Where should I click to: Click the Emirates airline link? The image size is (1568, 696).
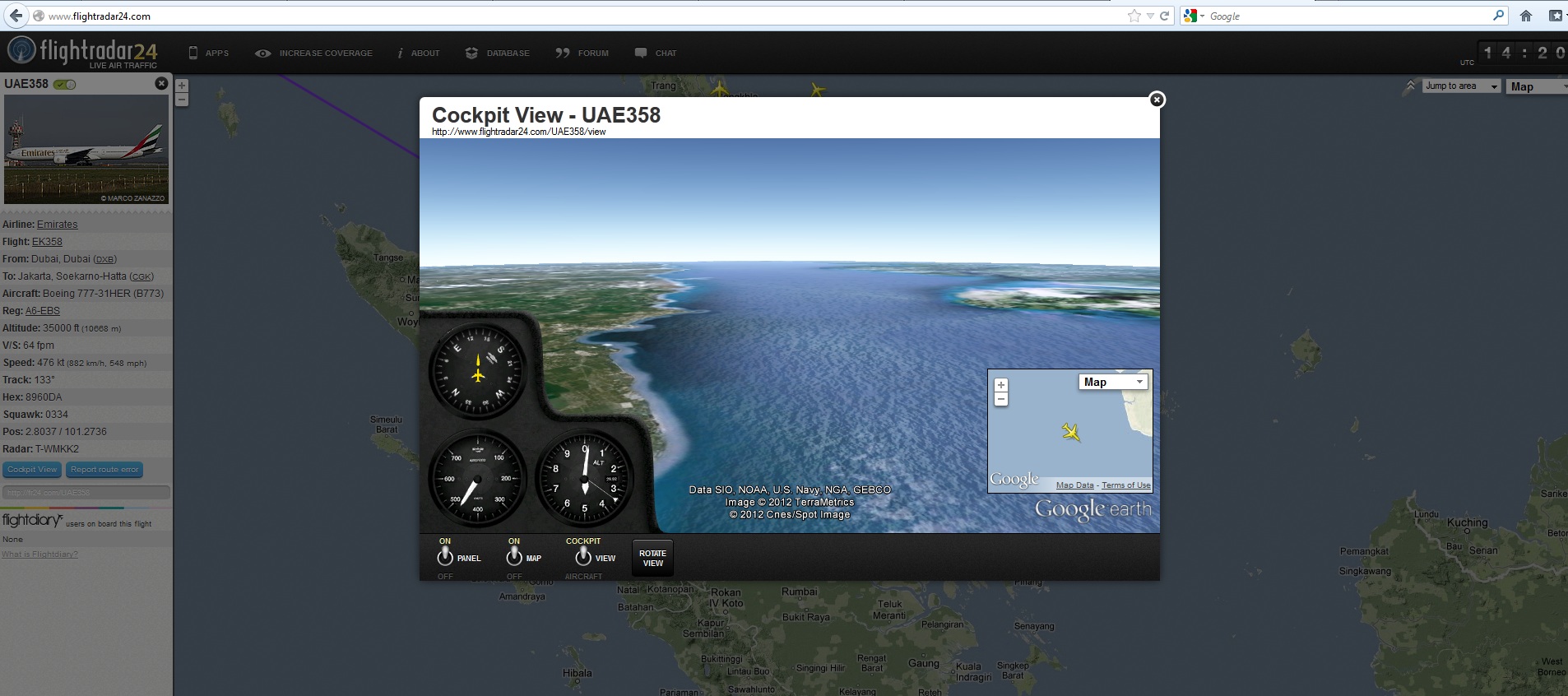(x=57, y=225)
